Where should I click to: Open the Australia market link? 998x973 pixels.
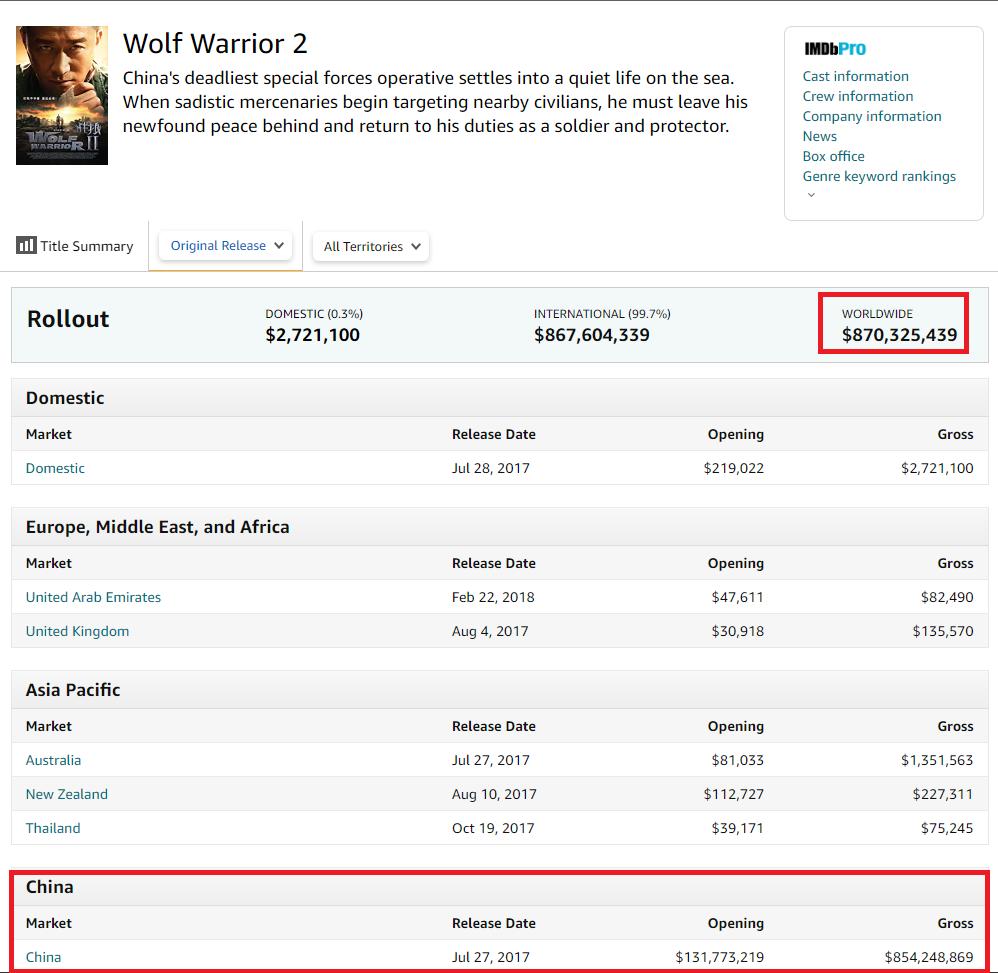pos(53,760)
